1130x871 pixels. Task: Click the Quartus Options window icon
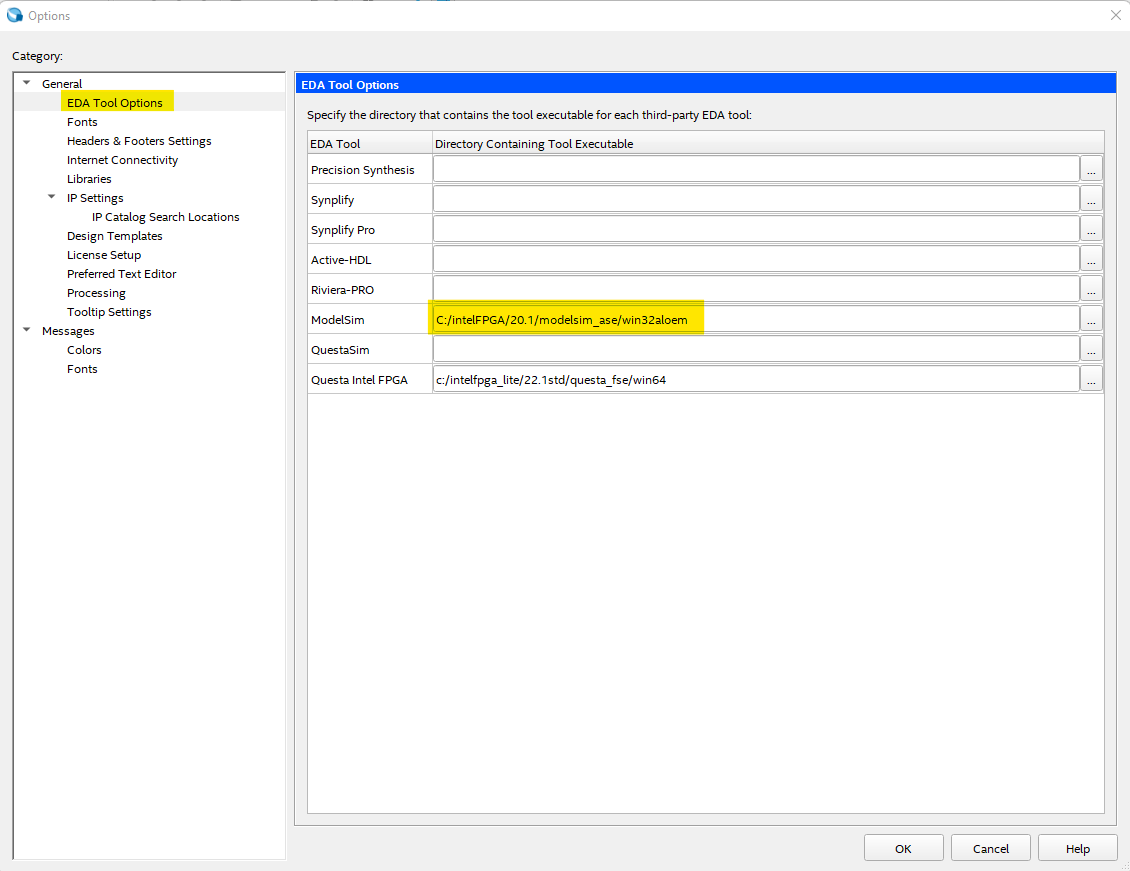pyautogui.click(x=14, y=15)
